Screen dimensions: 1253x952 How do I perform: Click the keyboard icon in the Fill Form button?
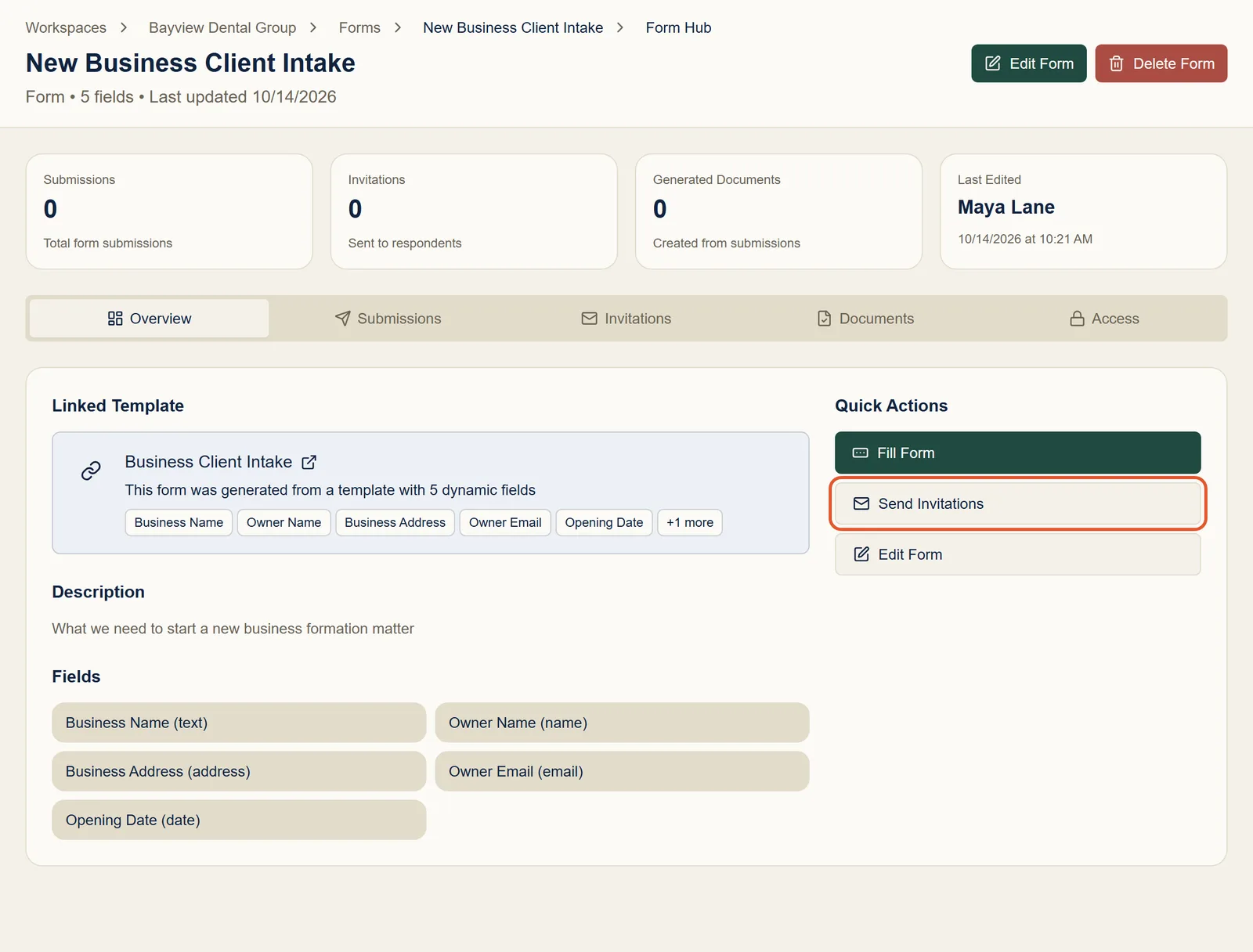point(860,453)
